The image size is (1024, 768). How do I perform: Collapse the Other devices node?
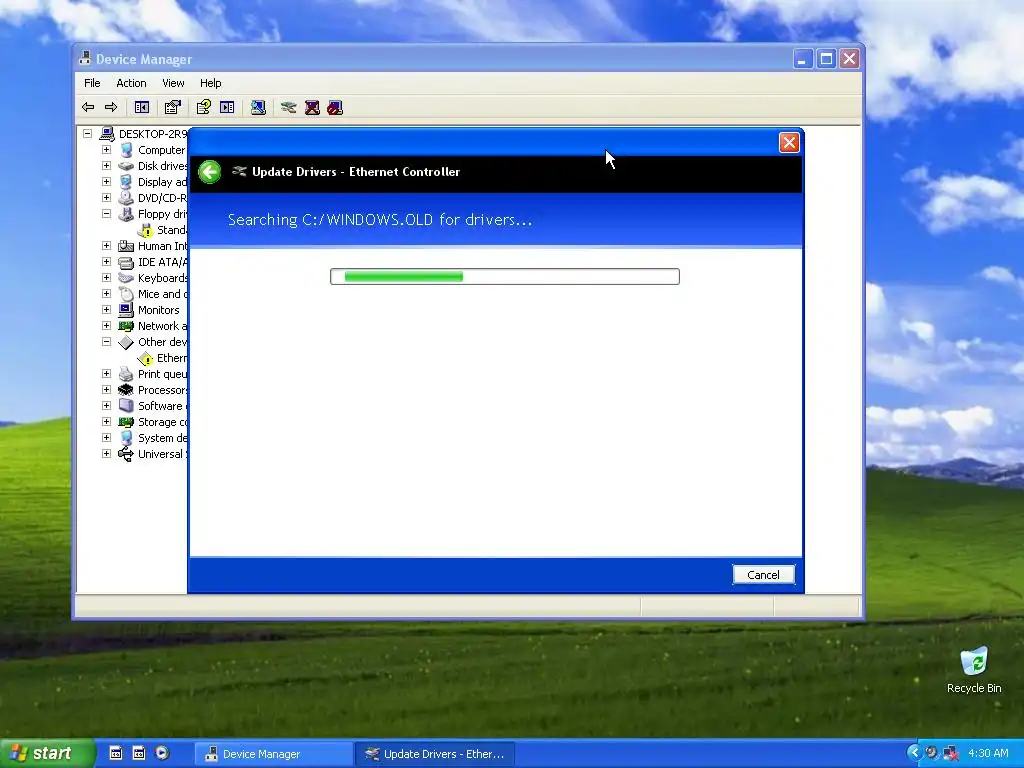[106, 342]
